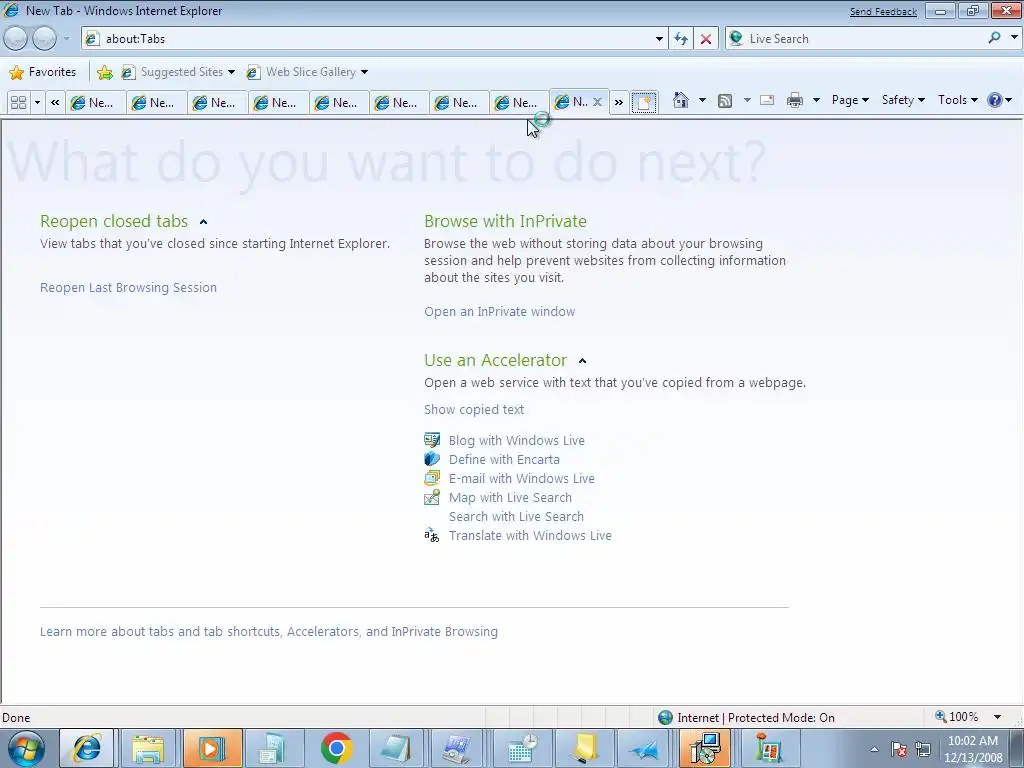1024x768 pixels.
Task: Run a search with the magnifier icon
Action: pyautogui.click(x=994, y=38)
